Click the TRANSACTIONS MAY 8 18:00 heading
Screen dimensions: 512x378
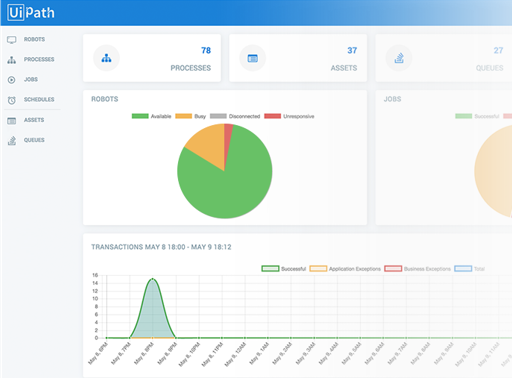pyautogui.click(x=161, y=247)
